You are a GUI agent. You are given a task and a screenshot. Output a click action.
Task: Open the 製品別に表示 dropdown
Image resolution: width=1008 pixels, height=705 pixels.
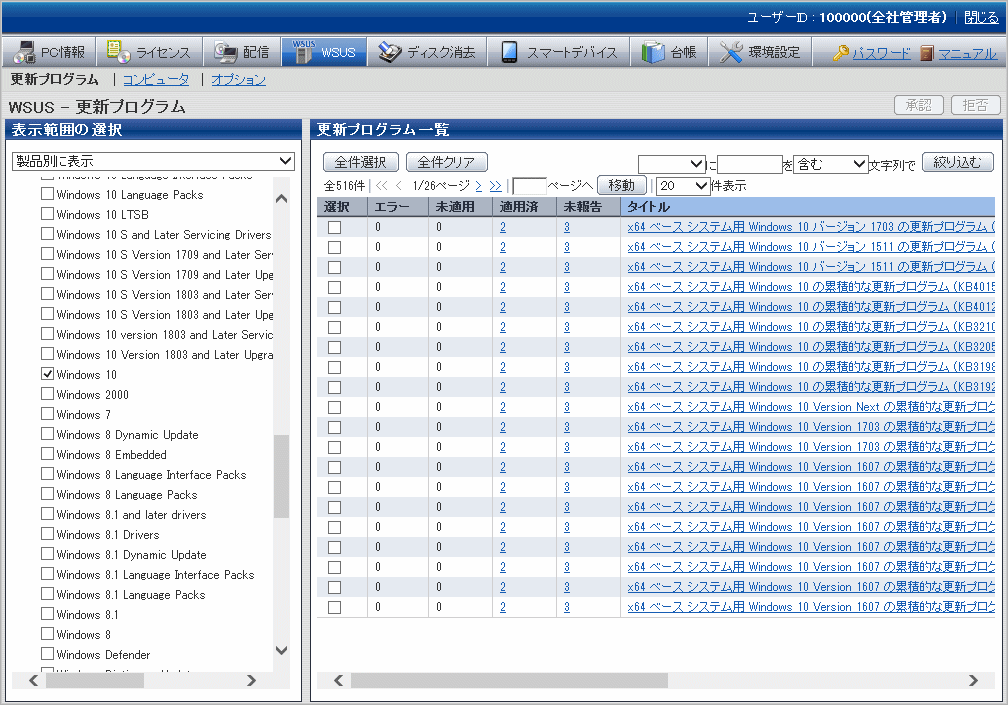coord(154,161)
